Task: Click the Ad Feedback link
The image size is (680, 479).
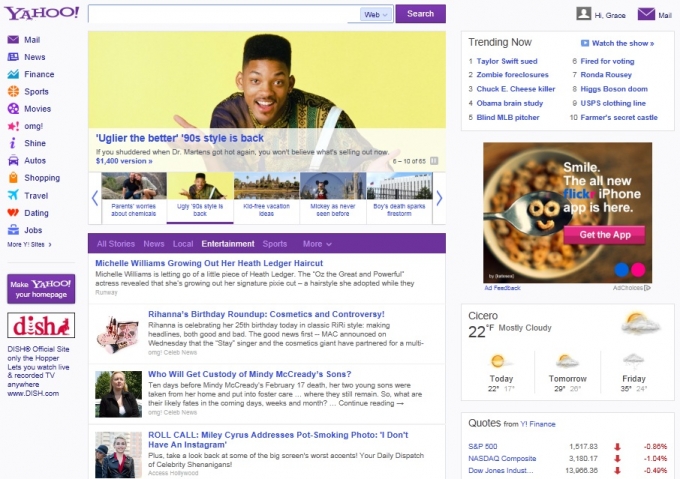Action: tap(502, 288)
